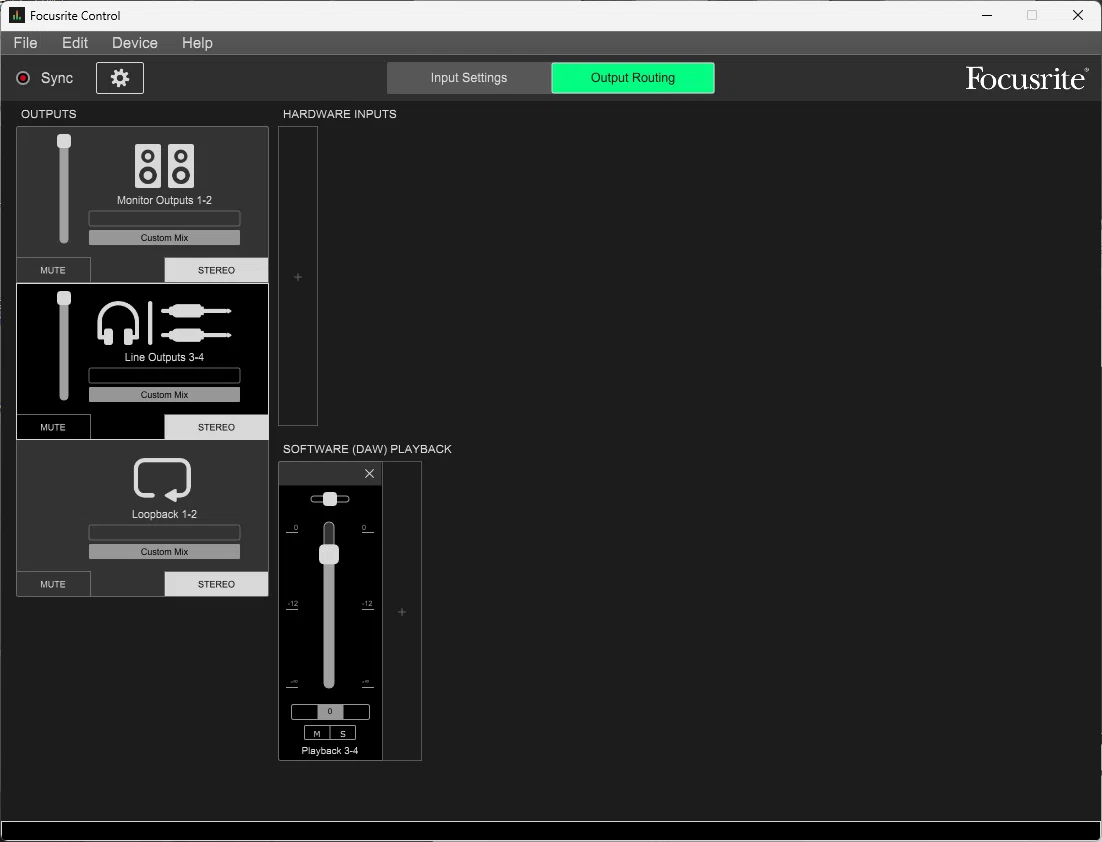Mute Loopback 1-2 output
The image size is (1102, 842).
click(53, 584)
